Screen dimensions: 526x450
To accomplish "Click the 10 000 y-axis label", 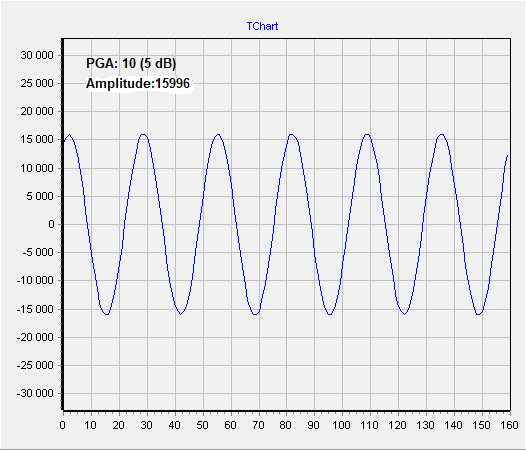I will click(37, 168).
